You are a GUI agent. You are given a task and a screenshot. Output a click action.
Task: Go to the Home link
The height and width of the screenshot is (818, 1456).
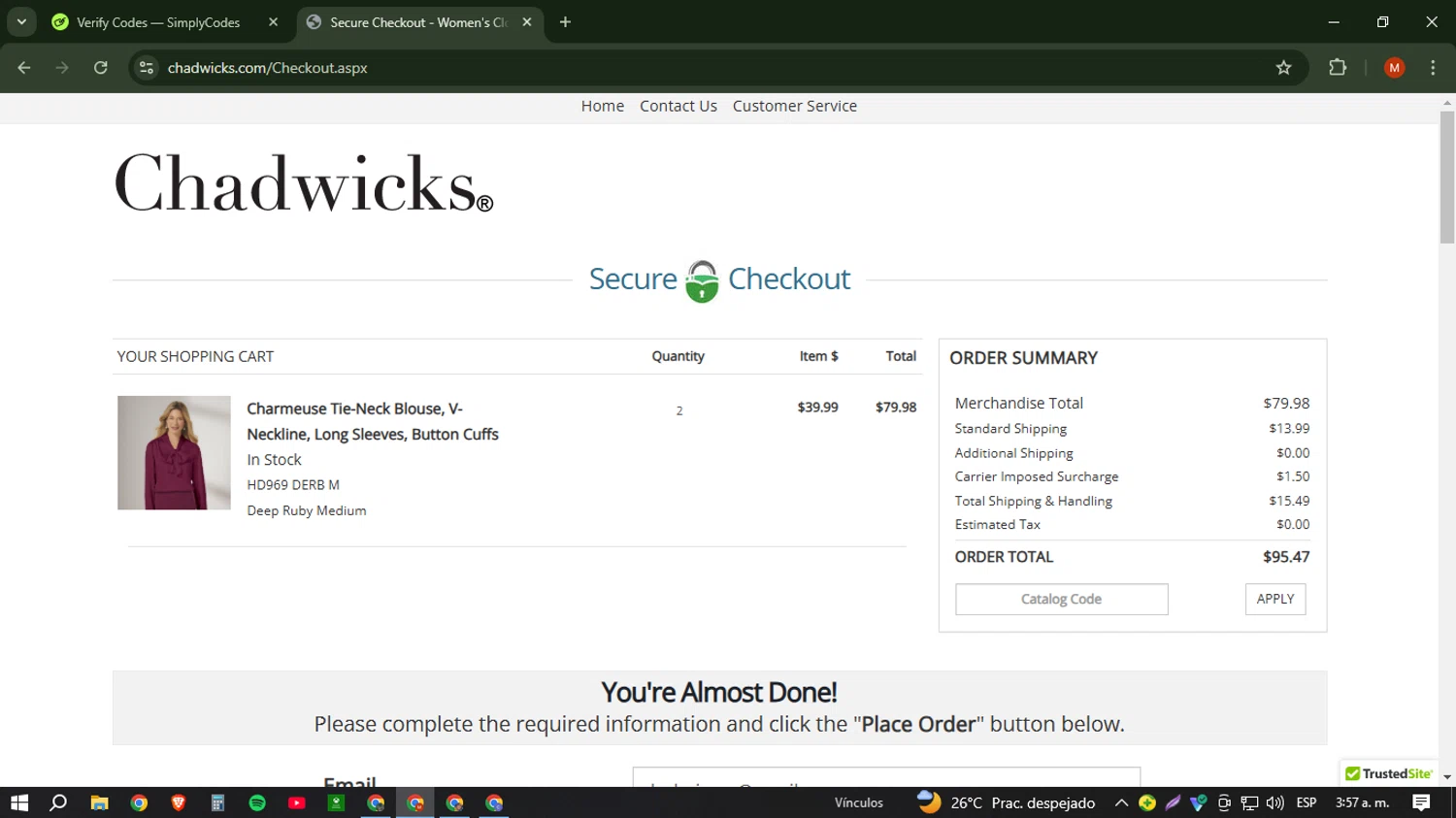[603, 106]
